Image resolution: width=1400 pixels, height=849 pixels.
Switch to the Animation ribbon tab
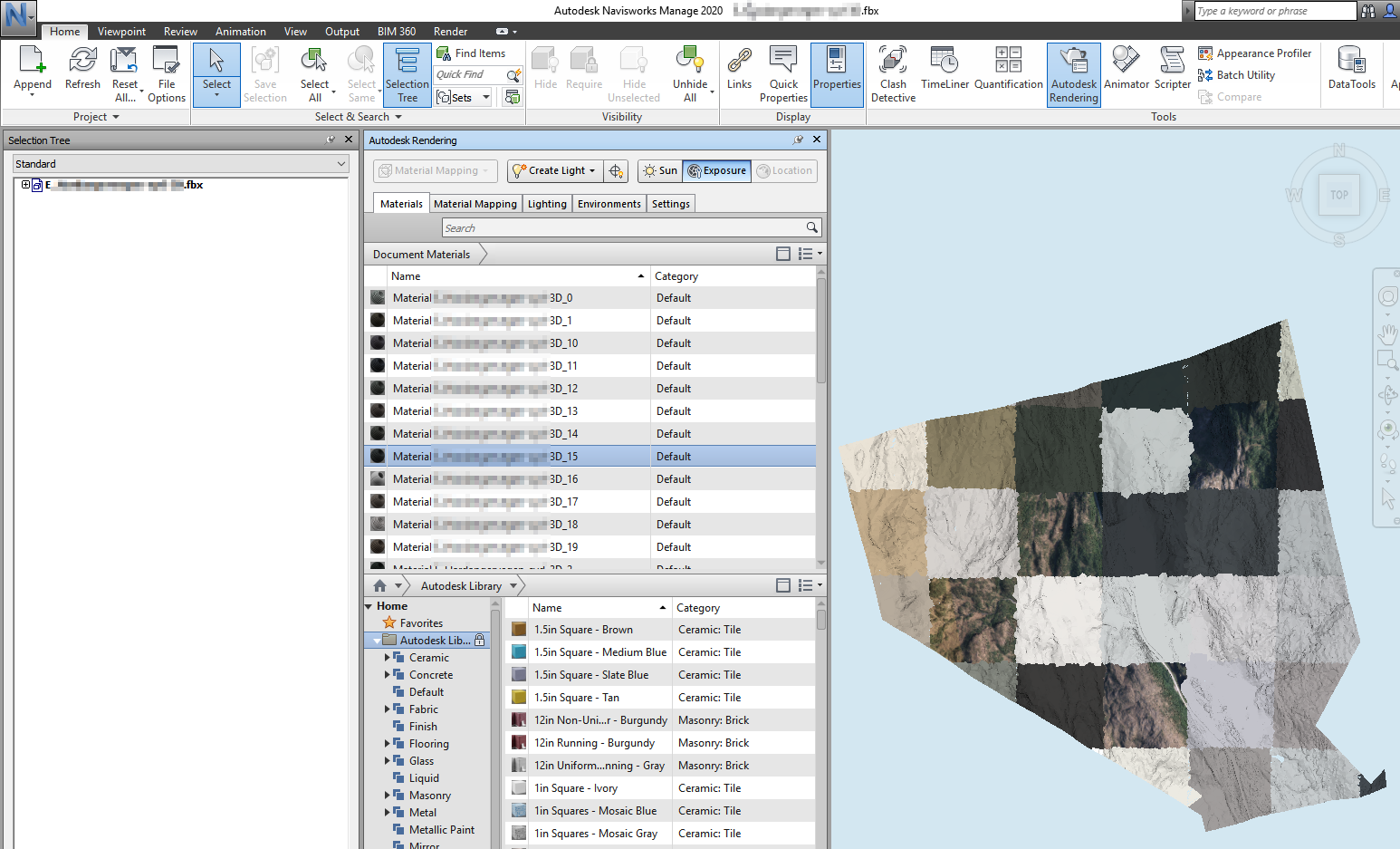[241, 32]
